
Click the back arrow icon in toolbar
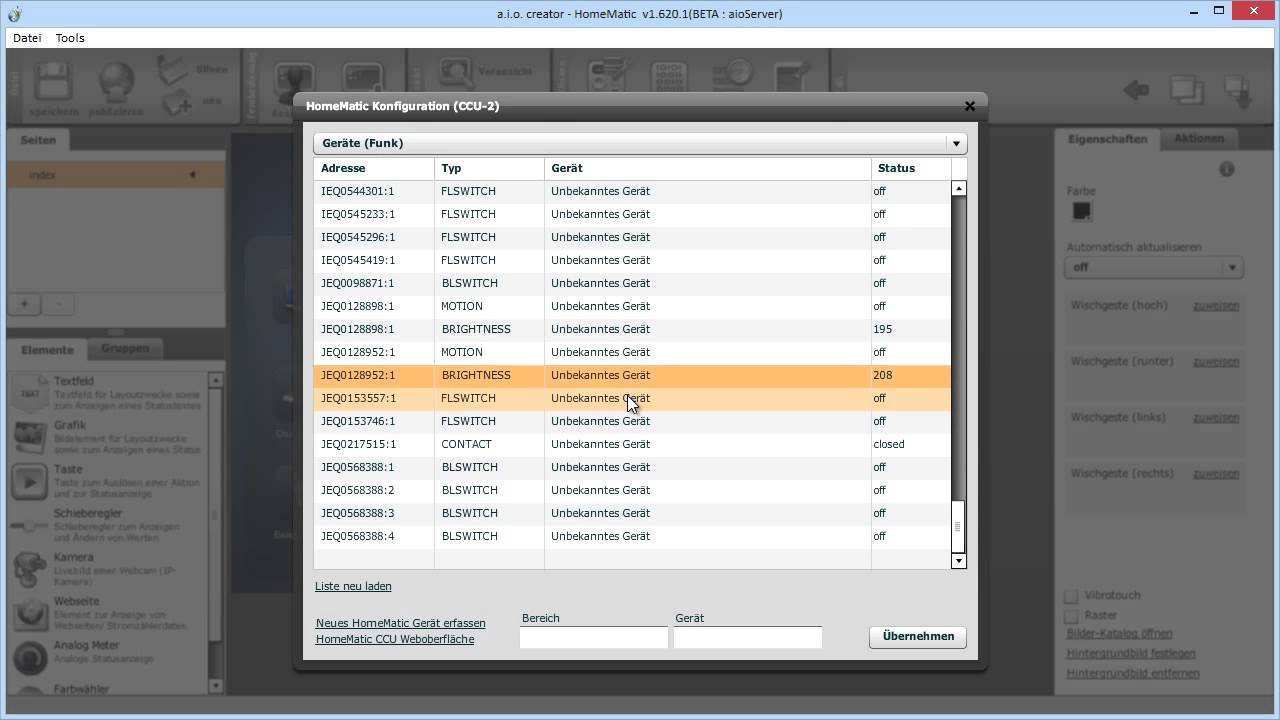(1137, 90)
